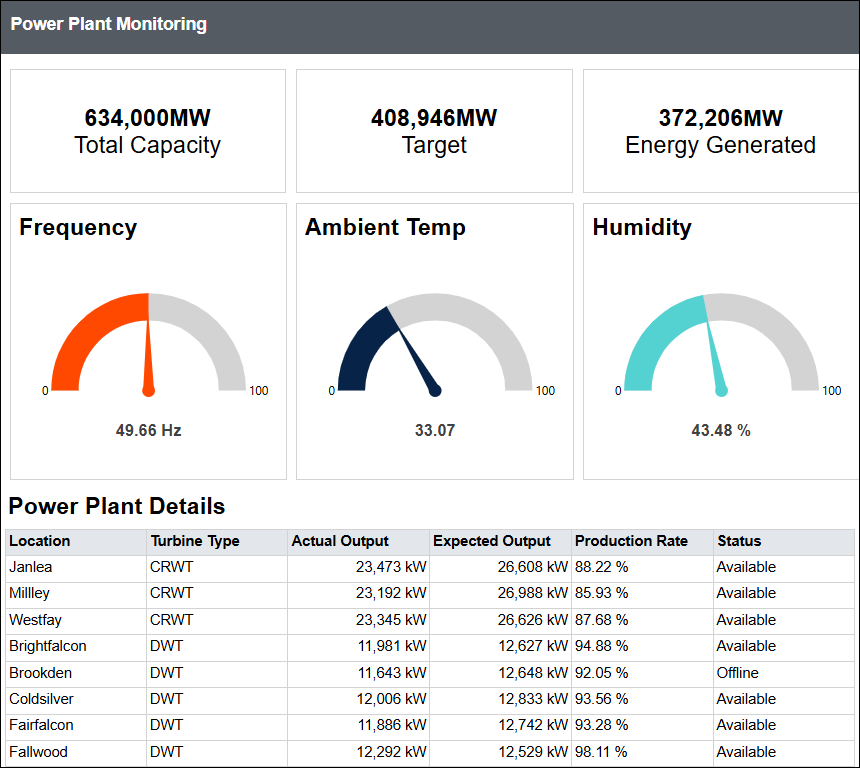Select the Coldsilver location cell

(x=76, y=699)
